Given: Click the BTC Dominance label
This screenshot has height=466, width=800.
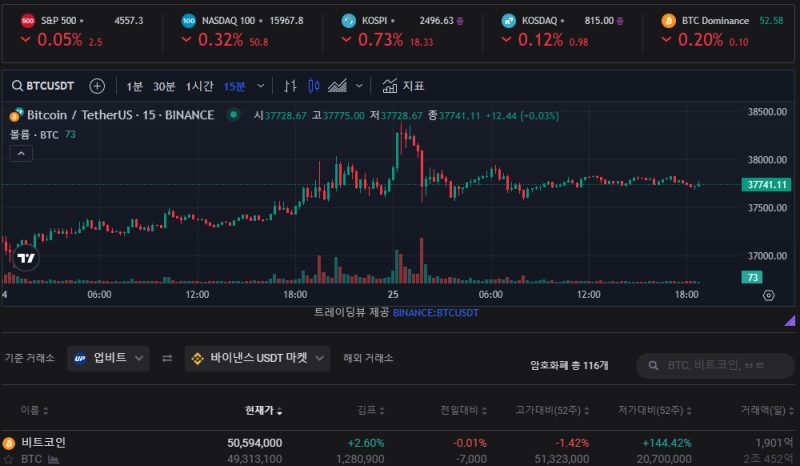Looking at the screenshot, I should pyautogui.click(x=715, y=21).
